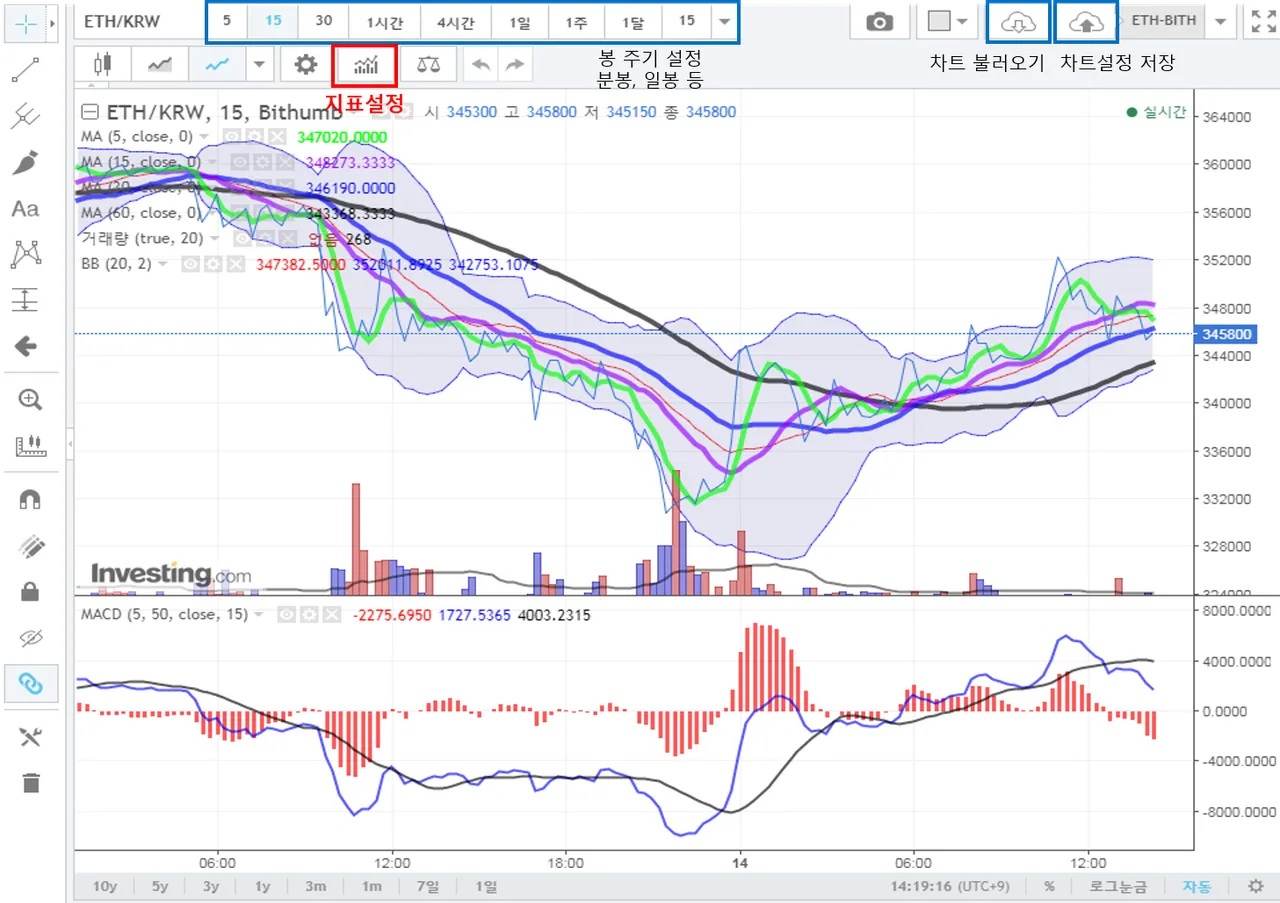The height and width of the screenshot is (903, 1280).
Task: Activate the zoom-in magnifier tool
Action: coord(29,400)
